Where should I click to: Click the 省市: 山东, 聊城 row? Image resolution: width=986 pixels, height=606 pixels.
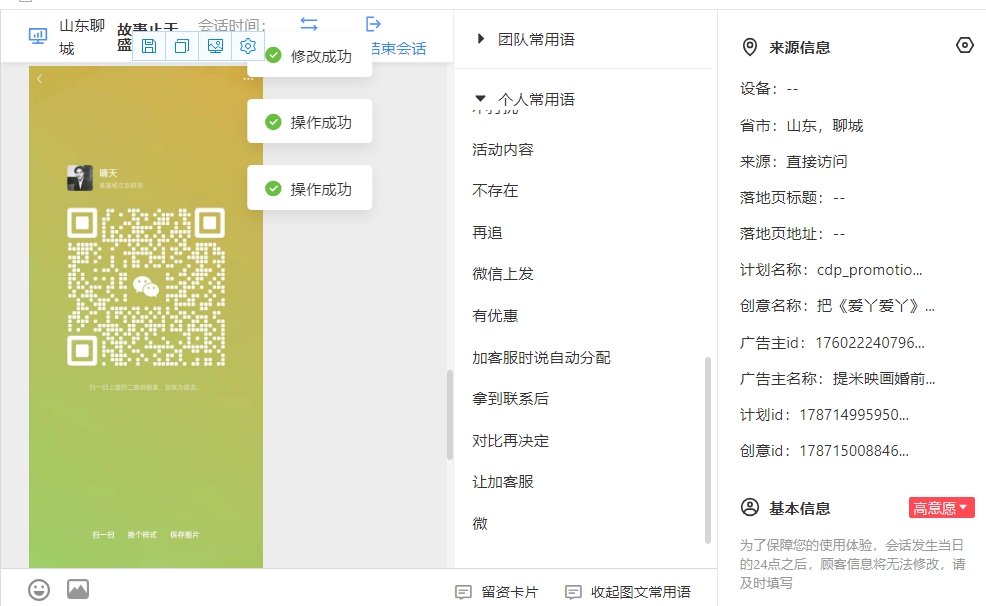tap(801, 126)
